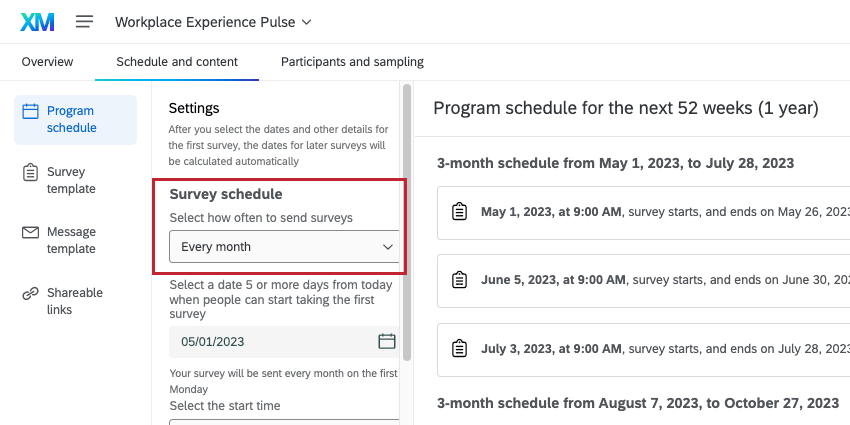Click the Settings panel vertical scrollbar
Image resolution: width=850 pixels, height=425 pixels.
[x=406, y=220]
